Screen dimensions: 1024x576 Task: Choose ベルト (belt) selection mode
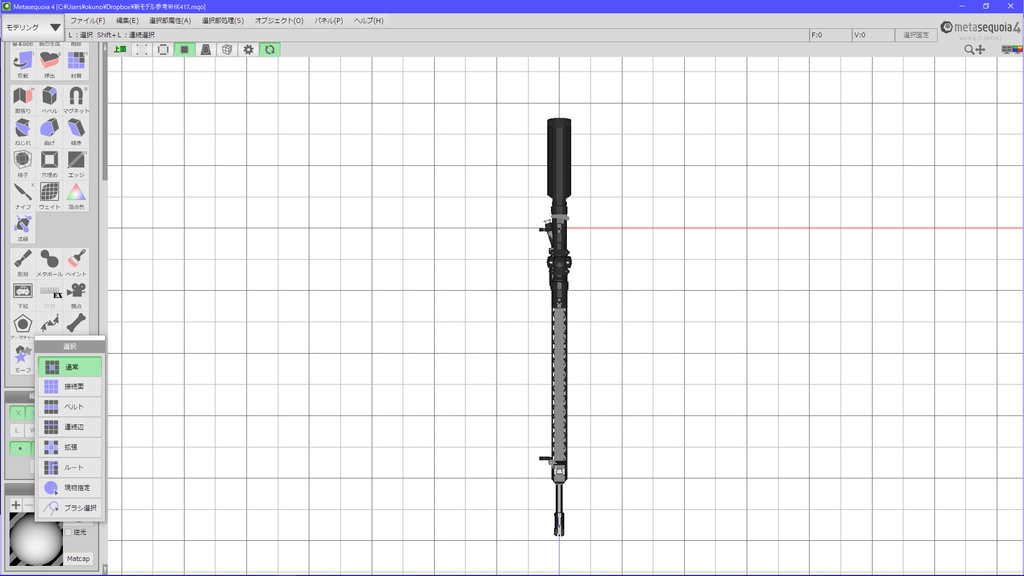coord(70,407)
